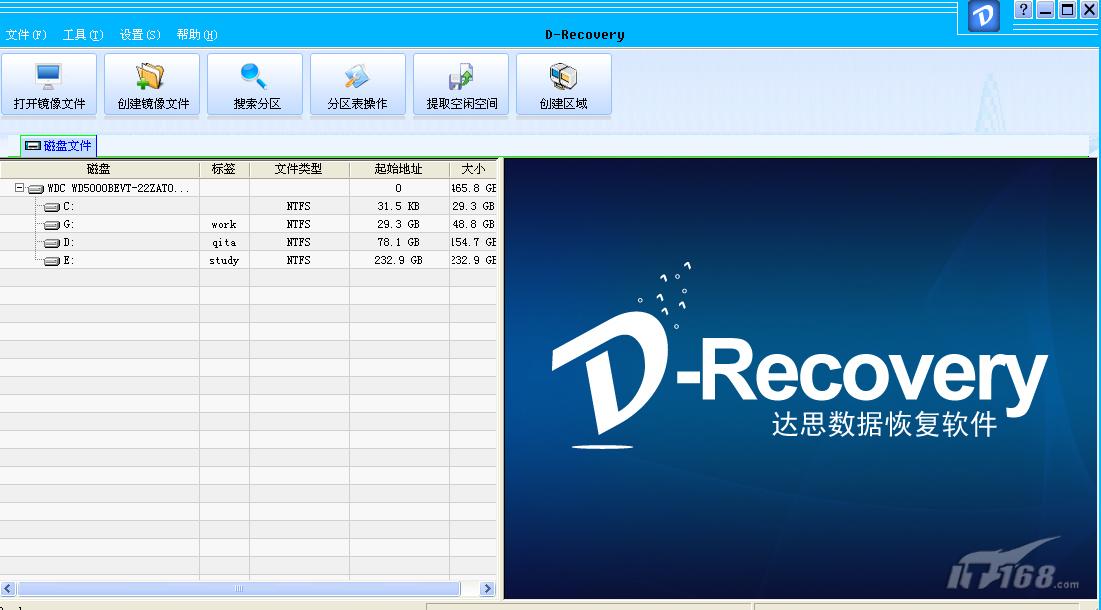Switch to the 磁盘文件 tab
The height and width of the screenshot is (610, 1101).
(x=58, y=146)
